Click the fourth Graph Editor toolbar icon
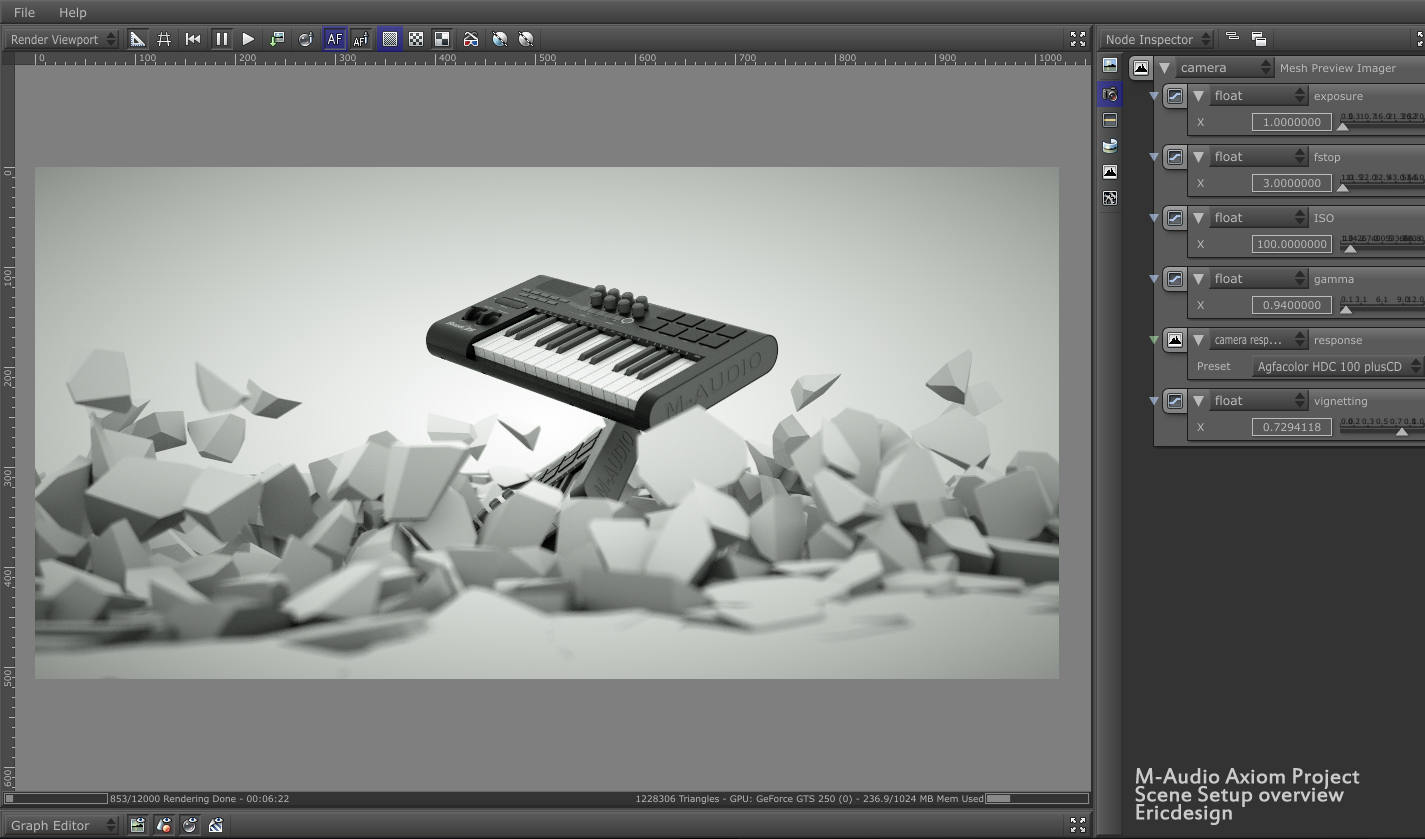 (216, 825)
